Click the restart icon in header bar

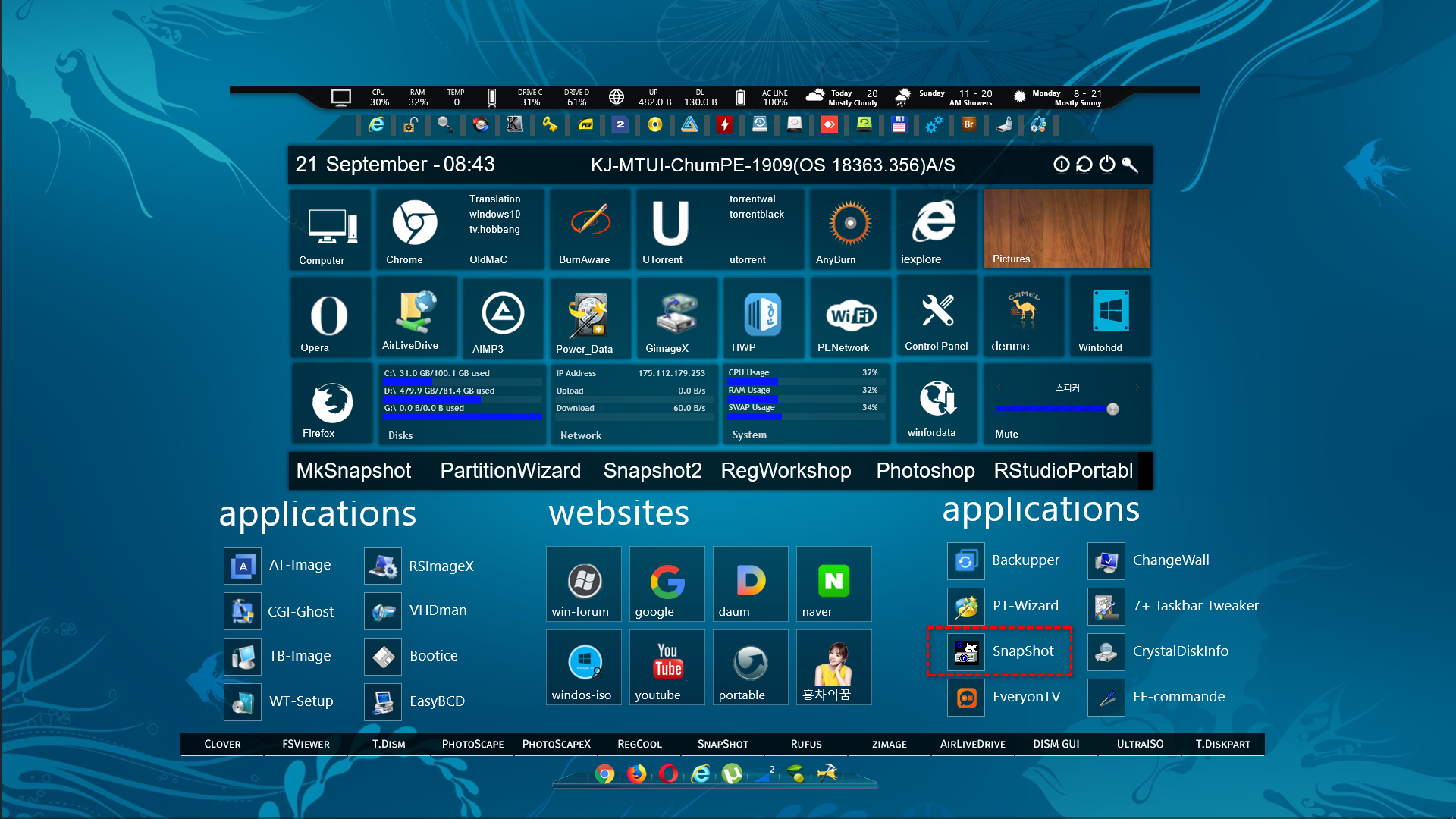(1084, 165)
